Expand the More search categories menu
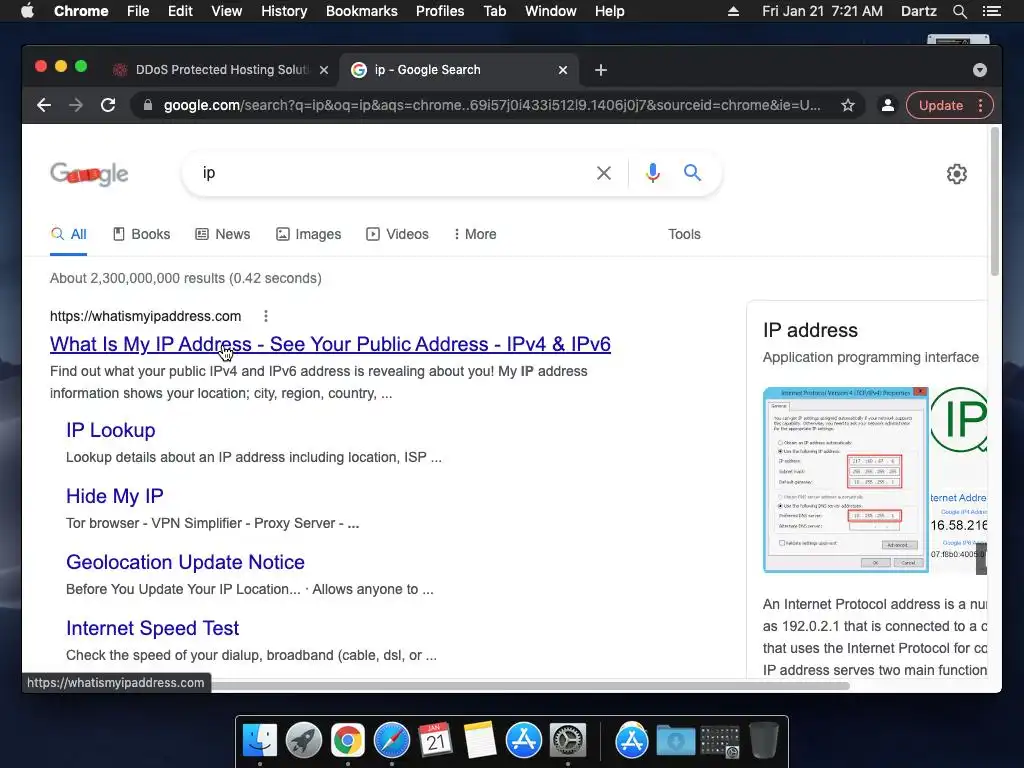1024x768 pixels. [475, 234]
